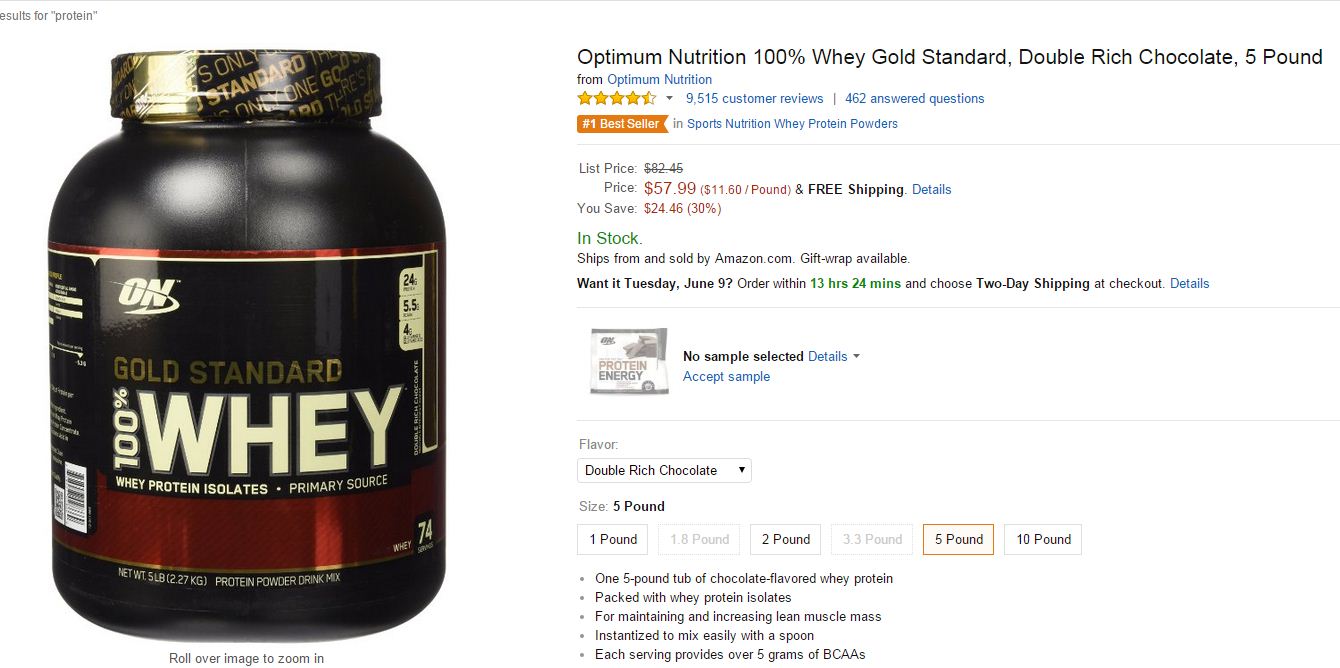Click the Accept sample link
The width and height of the screenshot is (1340, 668).
[726, 377]
